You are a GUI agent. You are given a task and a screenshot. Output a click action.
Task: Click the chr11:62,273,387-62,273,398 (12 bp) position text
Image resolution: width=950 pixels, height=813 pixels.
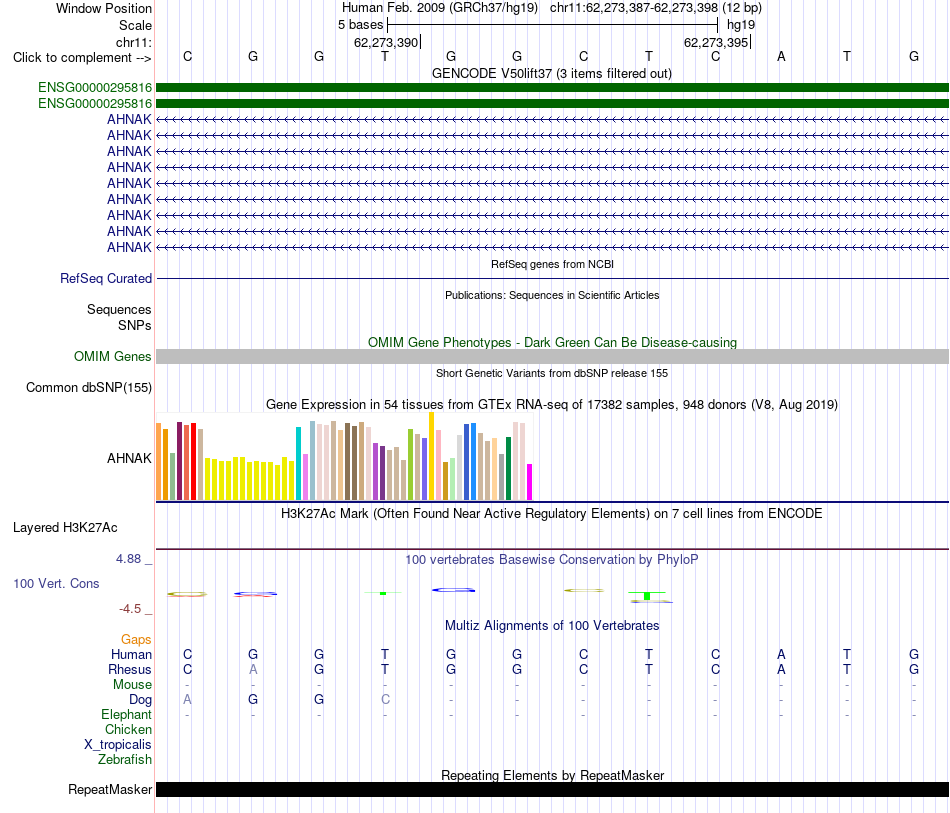[x=656, y=8]
